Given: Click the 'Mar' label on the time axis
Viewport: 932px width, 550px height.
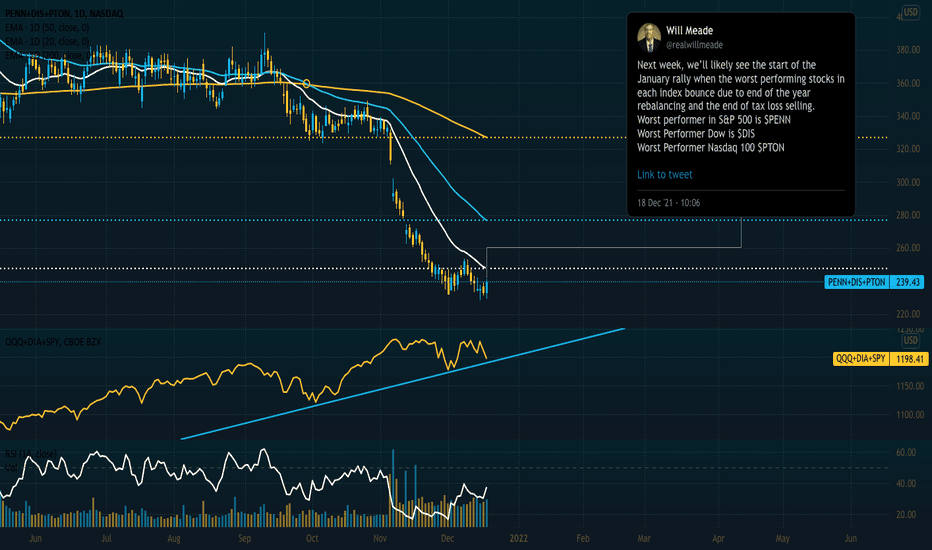Looking at the screenshot, I should pos(644,538).
